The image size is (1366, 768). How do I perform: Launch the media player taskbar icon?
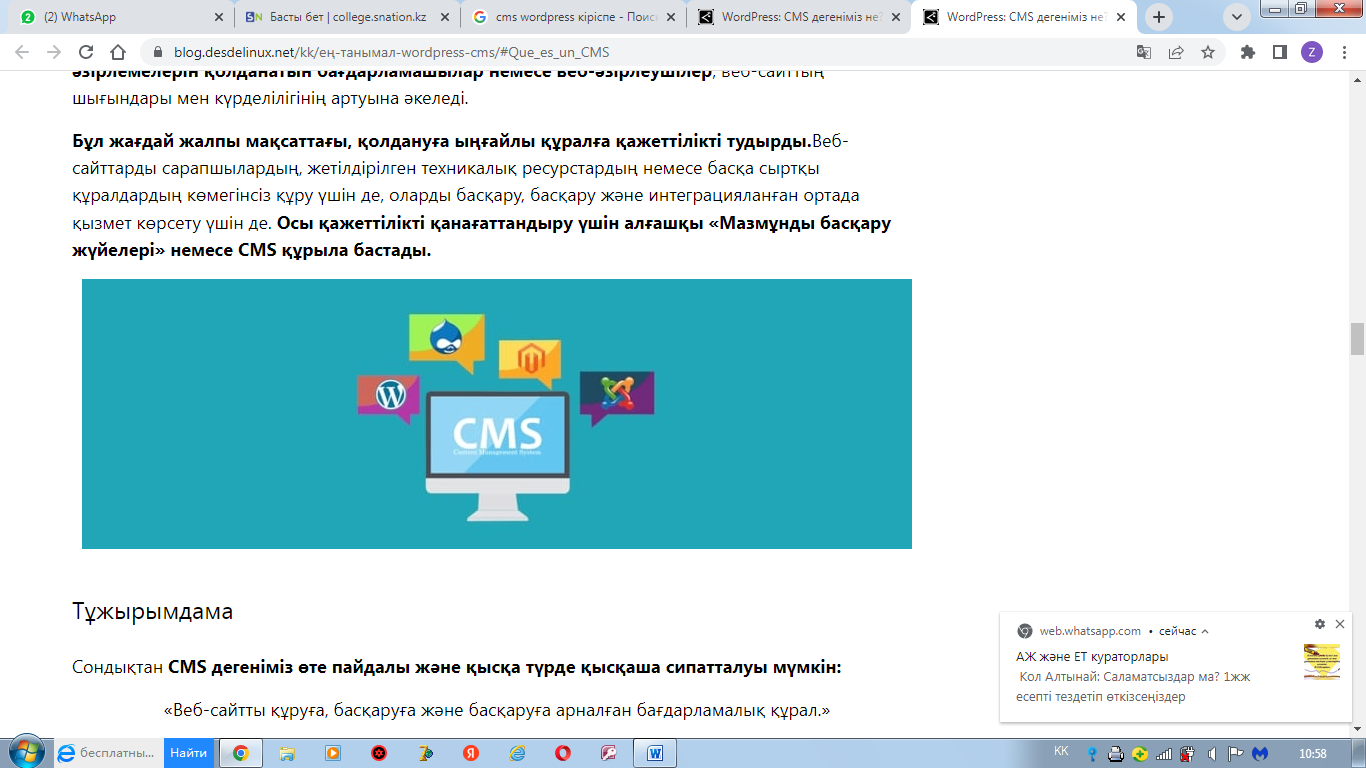(x=333, y=753)
